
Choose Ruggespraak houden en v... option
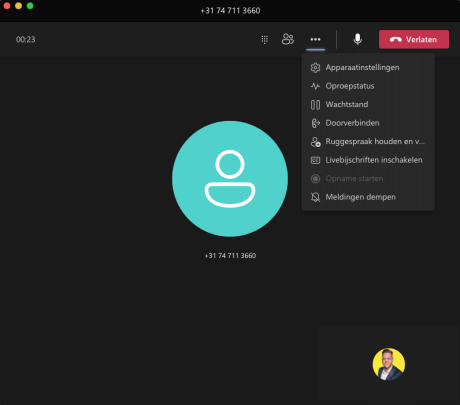point(368,141)
